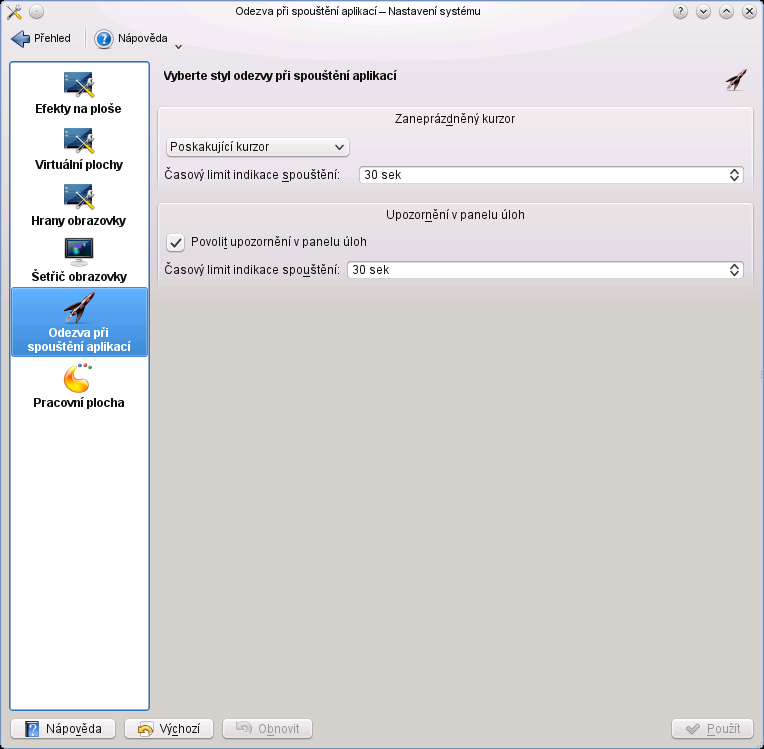Open the Pracovní plocha Plasma icon
764x749 pixels.
pyautogui.click(x=78, y=378)
